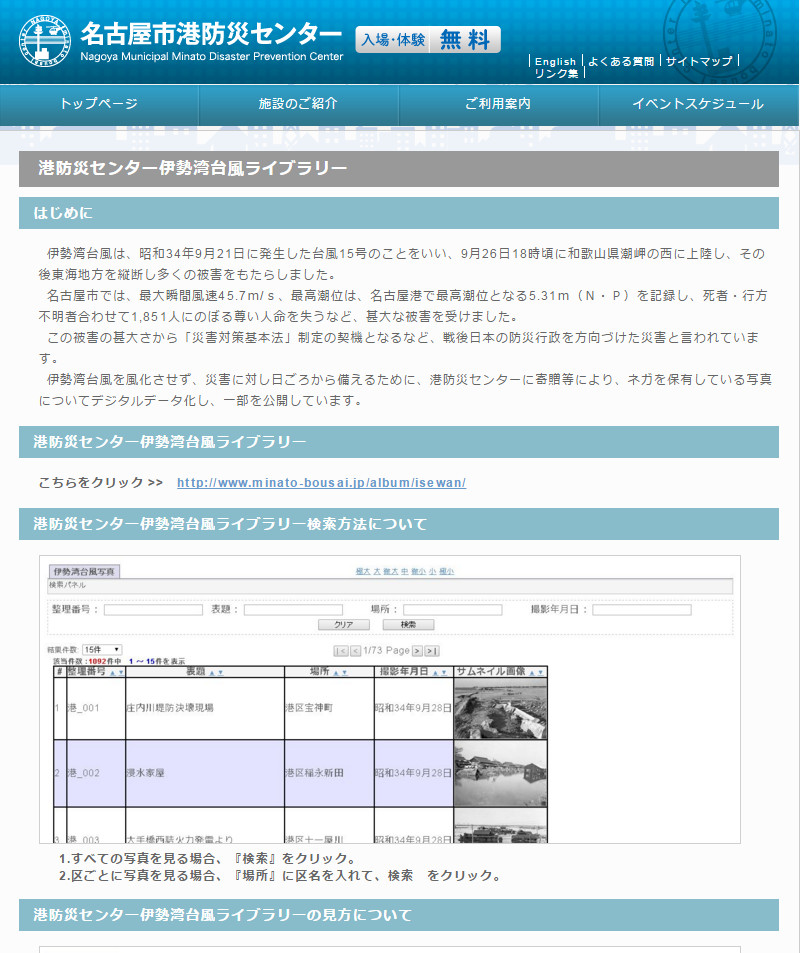Click the クリア button in the search panel
The image size is (800, 953).
343,625
